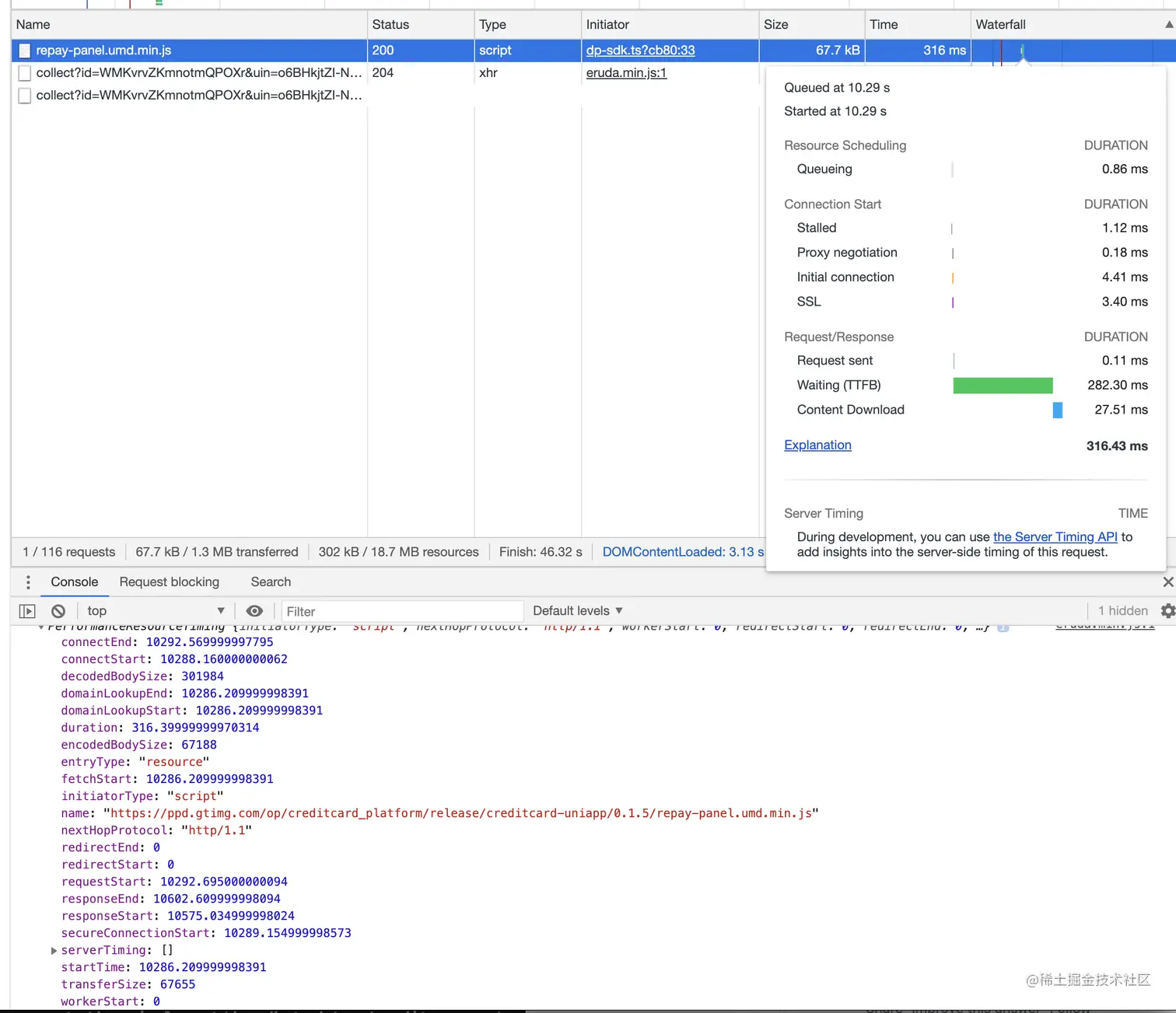Click the 316.43 ms total duration value
This screenshot has width=1176, height=1013.
(x=1117, y=446)
